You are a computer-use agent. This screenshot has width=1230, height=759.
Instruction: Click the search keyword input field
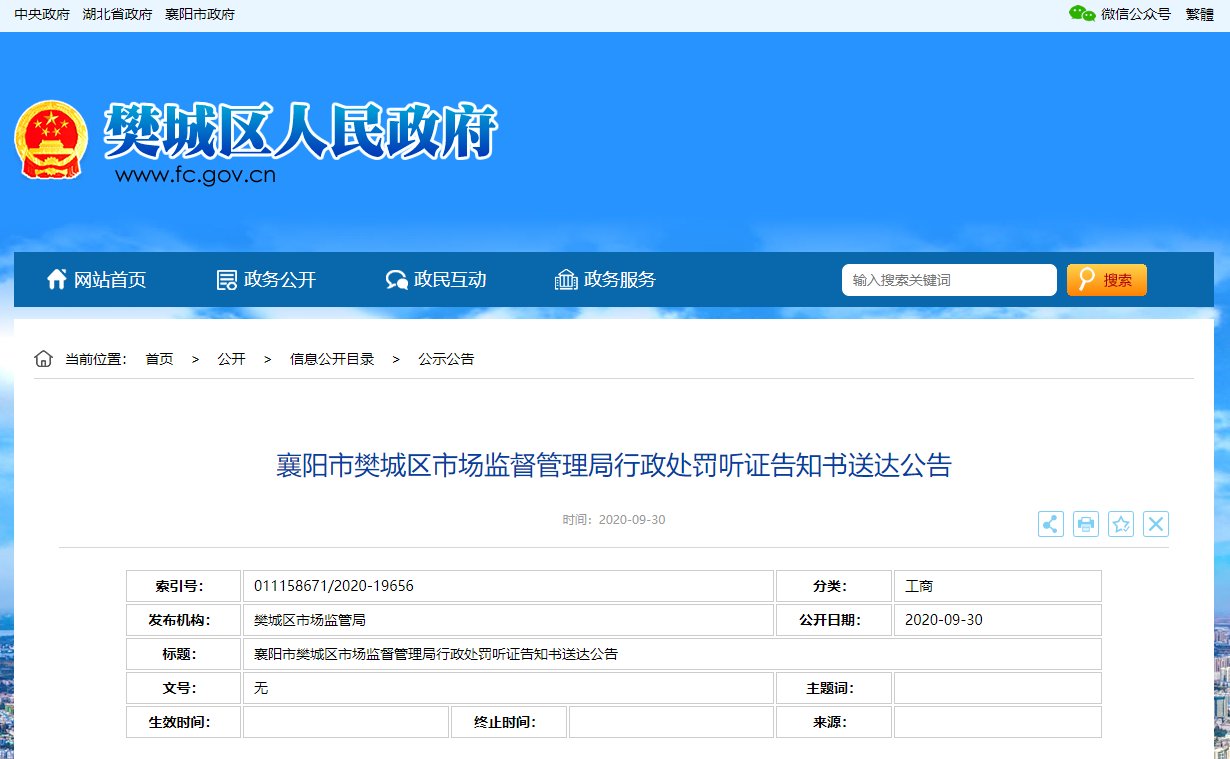(948, 279)
